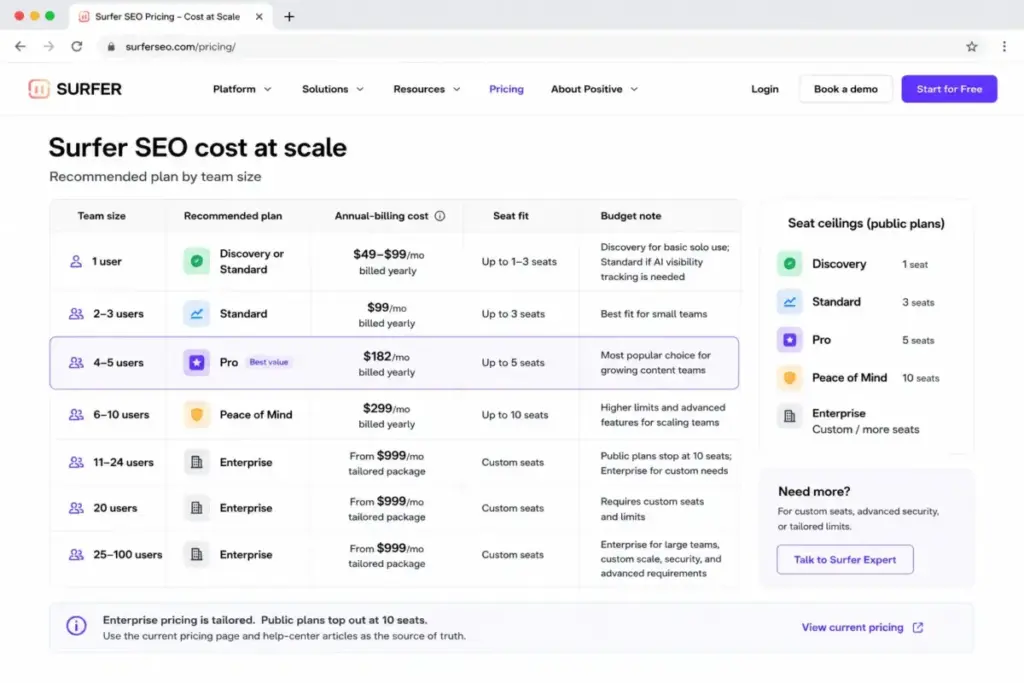The height and width of the screenshot is (683, 1024).
Task: Bookmark page with the star icon
Action: click(972, 46)
